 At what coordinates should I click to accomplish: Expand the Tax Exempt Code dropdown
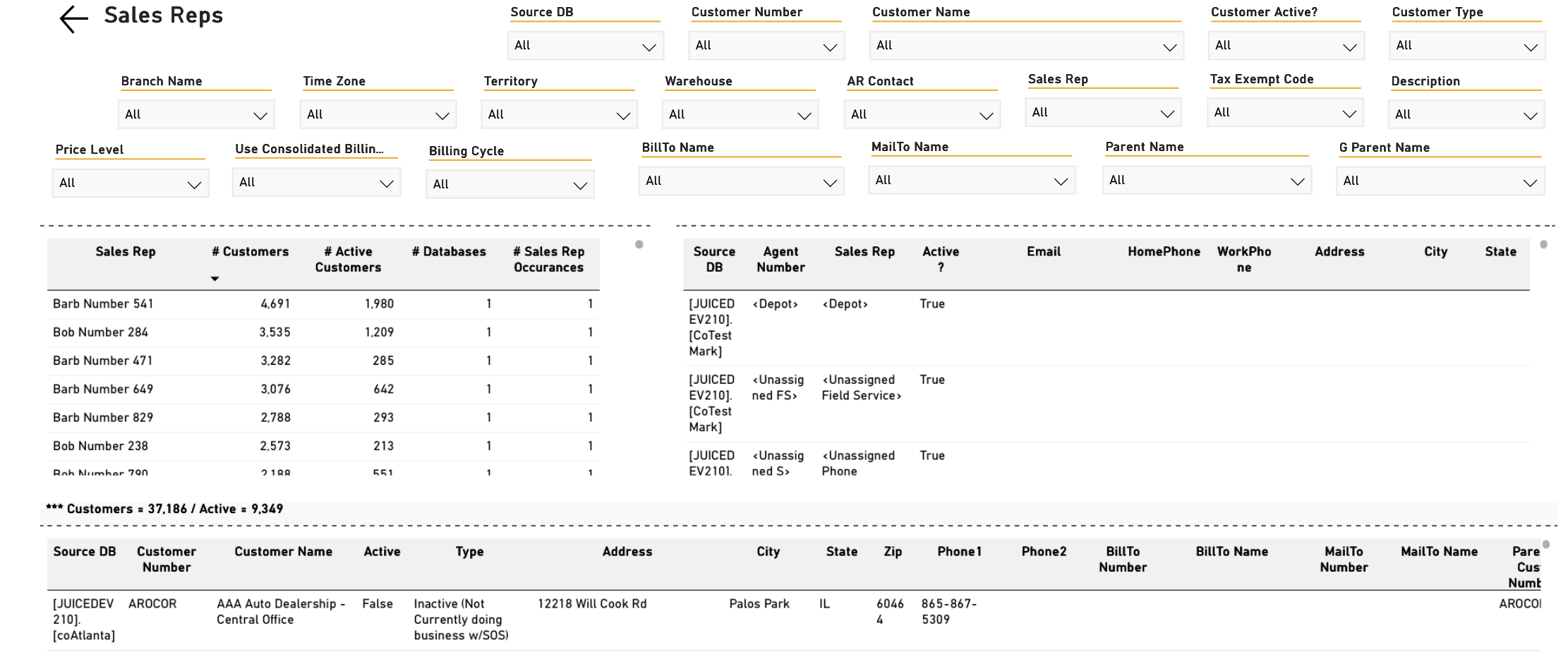point(1285,113)
